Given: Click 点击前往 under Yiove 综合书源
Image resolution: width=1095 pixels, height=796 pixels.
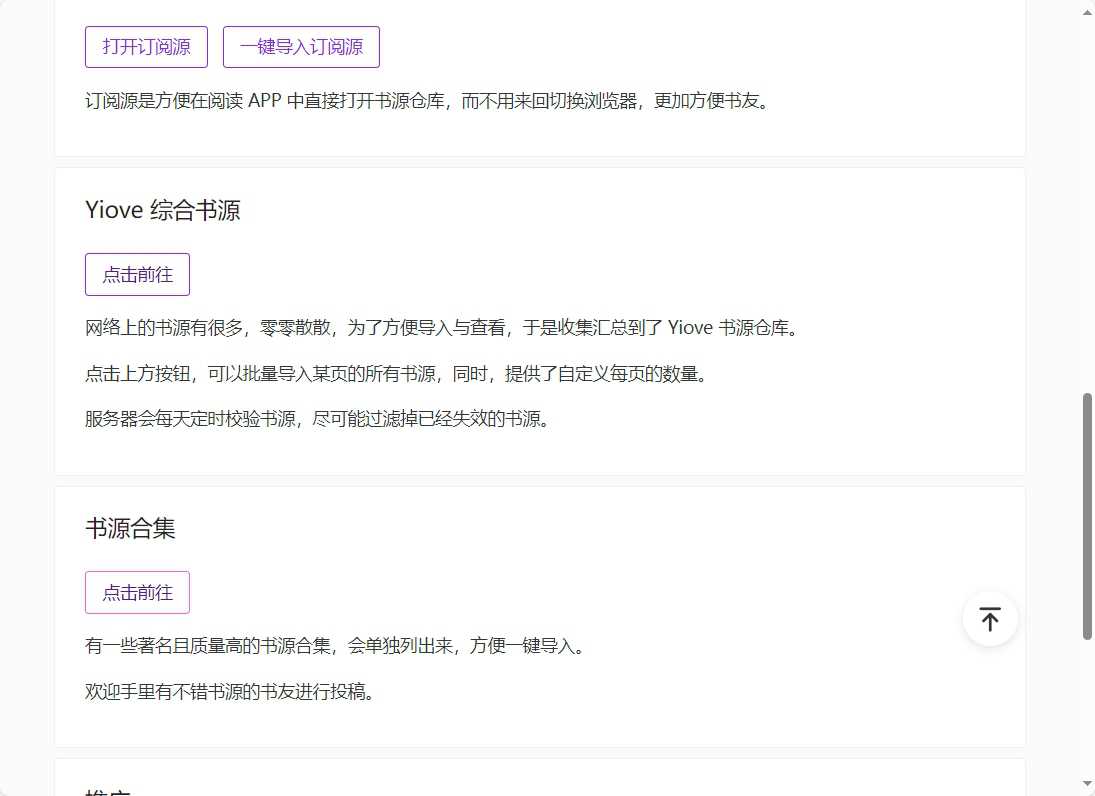Looking at the screenshot, I should (x=137, y=275).
